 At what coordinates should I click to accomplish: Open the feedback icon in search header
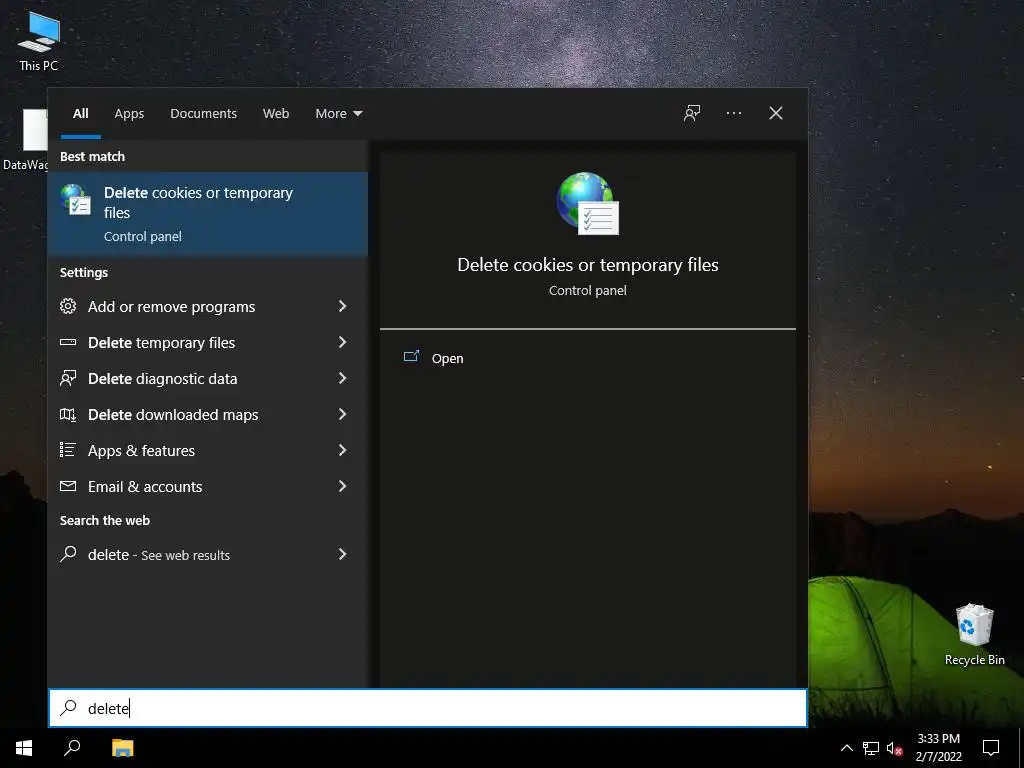[692, 113]
